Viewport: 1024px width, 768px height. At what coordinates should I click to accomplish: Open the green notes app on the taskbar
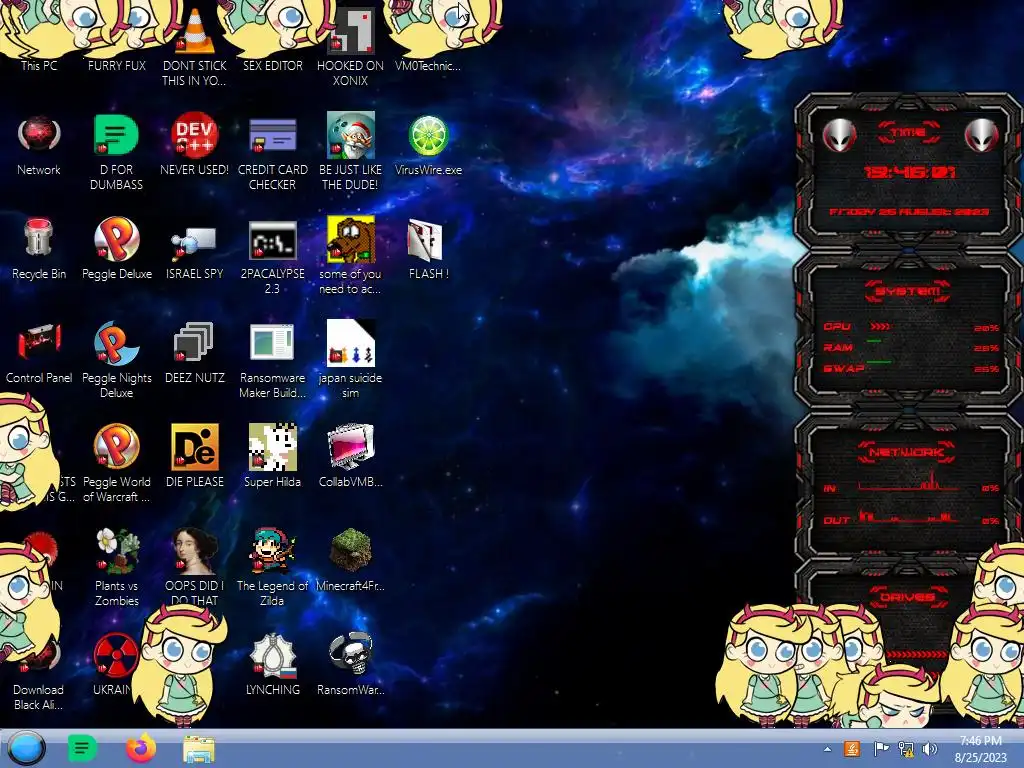[x=82, y=748]
